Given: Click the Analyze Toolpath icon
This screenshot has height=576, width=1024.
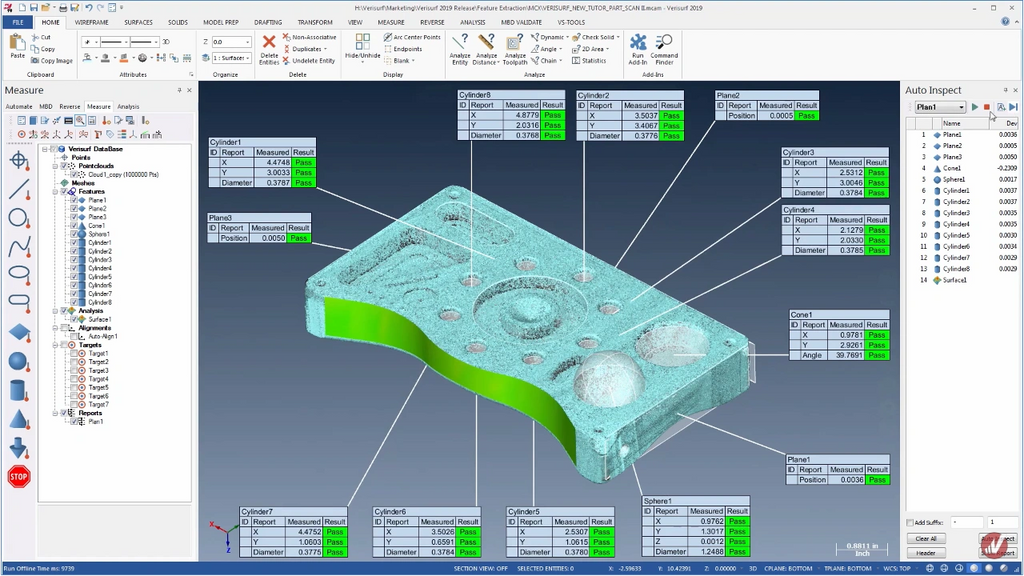Looking at the screenshot, I should tap(514, 49).
